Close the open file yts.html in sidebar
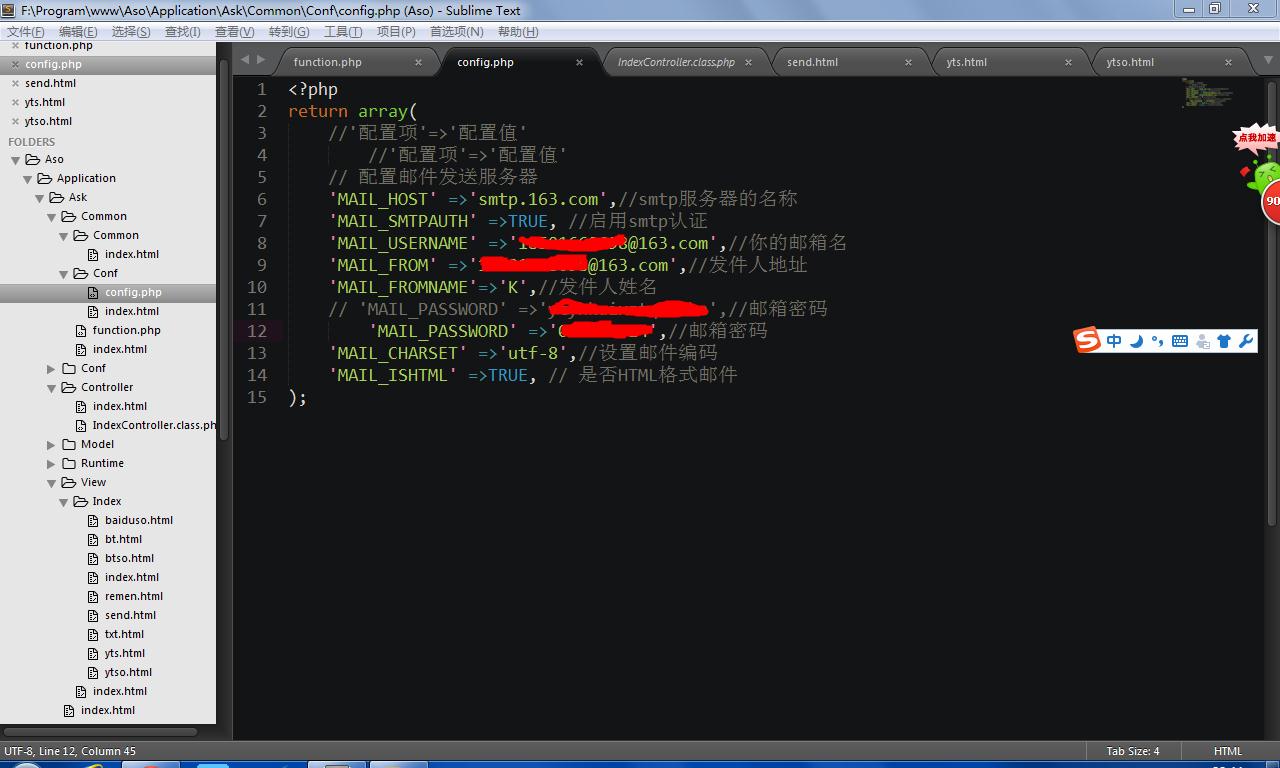Image resolution: width=1280 pixels, height=768 pixels. [15, 102]
